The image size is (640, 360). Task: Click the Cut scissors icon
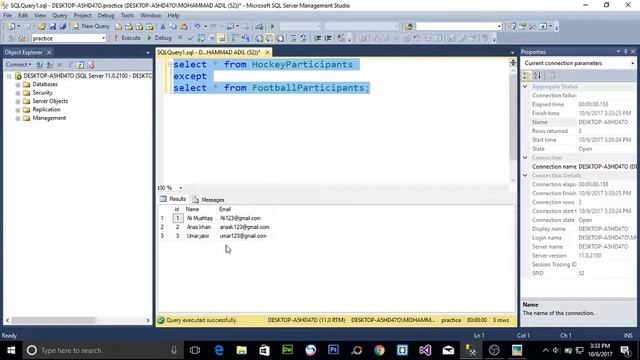click(x=162, y=27)
